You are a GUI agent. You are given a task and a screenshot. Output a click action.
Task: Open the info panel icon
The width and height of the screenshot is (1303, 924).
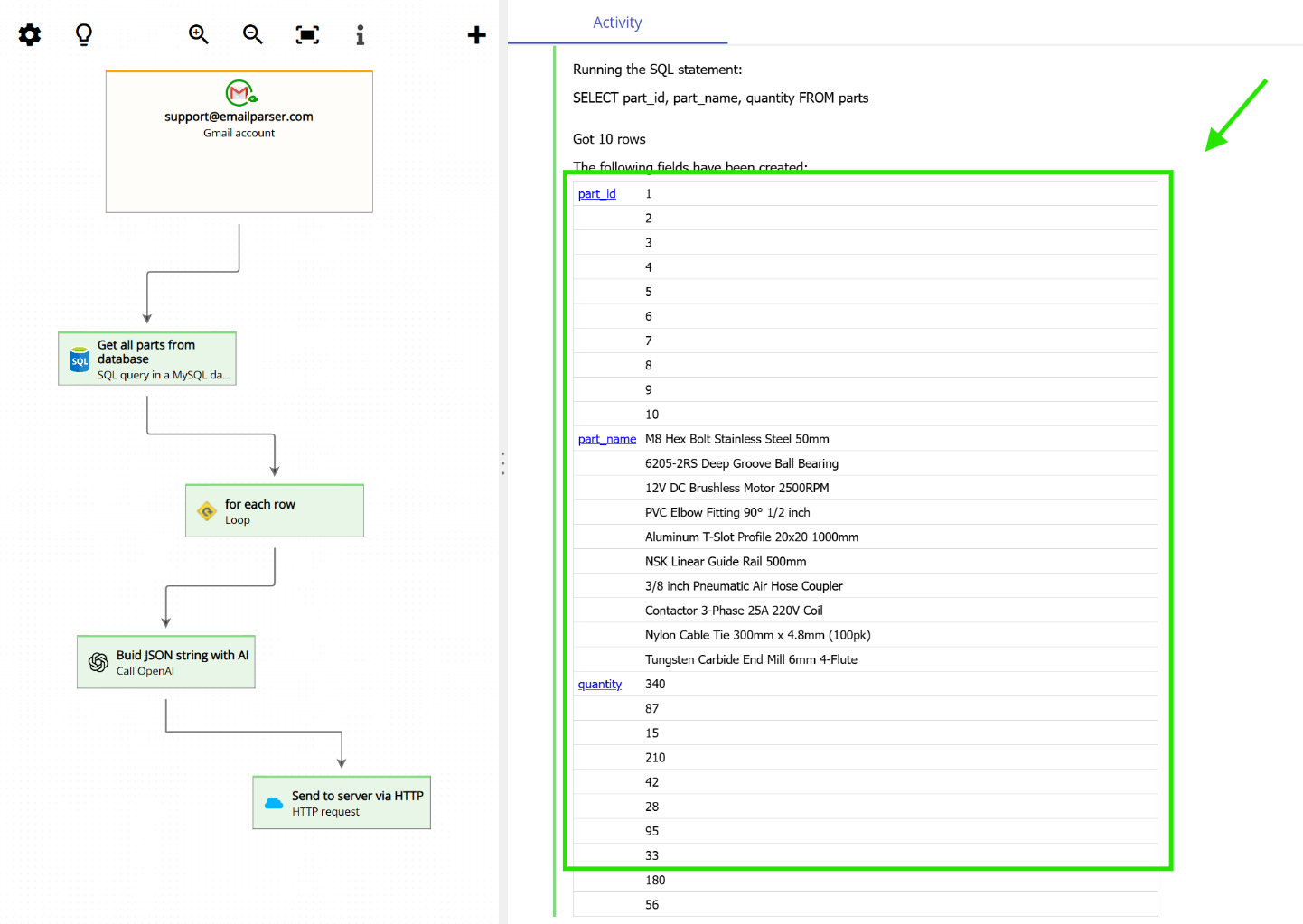360,34
